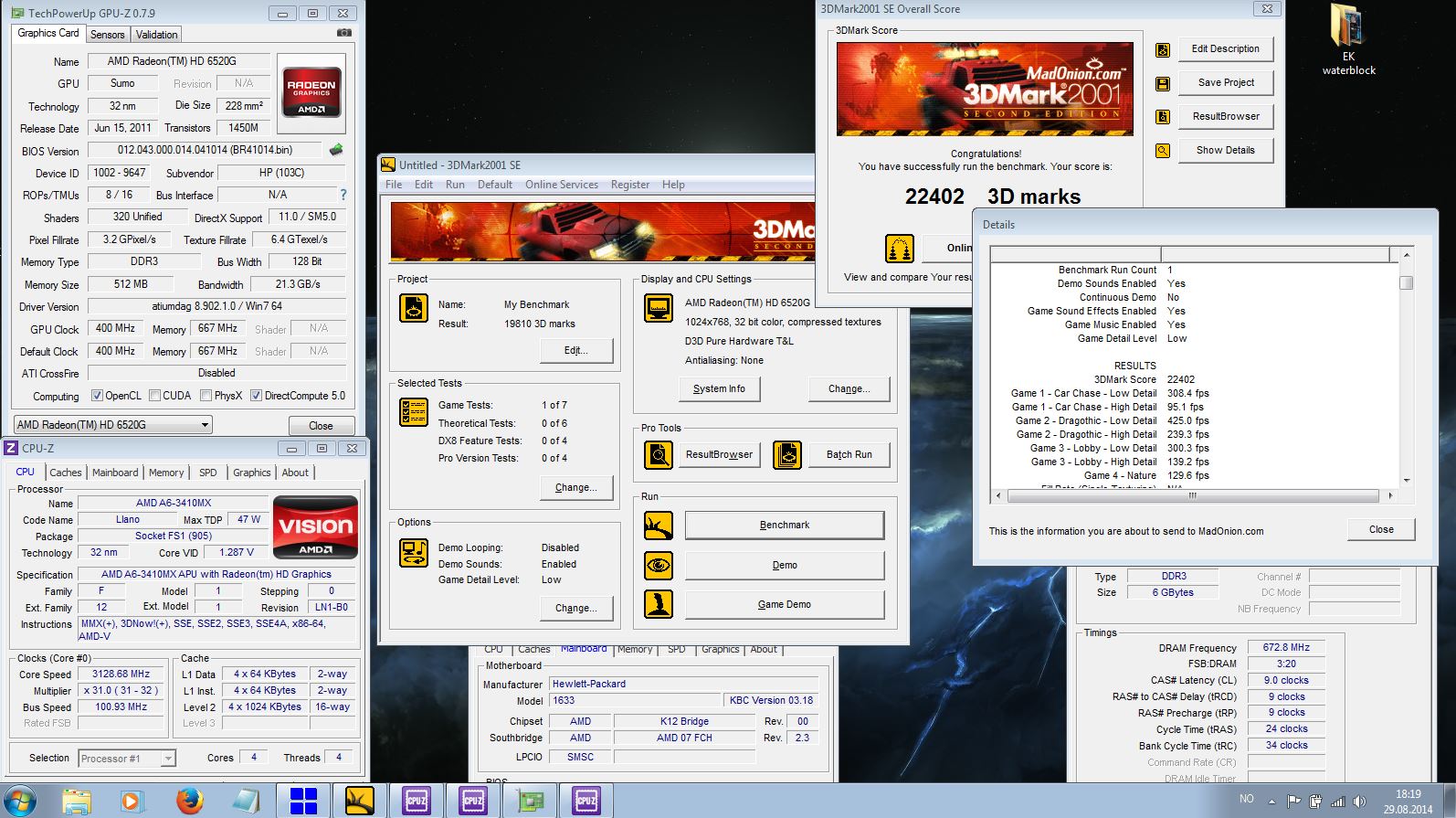The height and width of the screenshot is (818, 1456).
Task: Toggle the OpenCL checkbox in GPU-Z
Action: coord(97,396)
